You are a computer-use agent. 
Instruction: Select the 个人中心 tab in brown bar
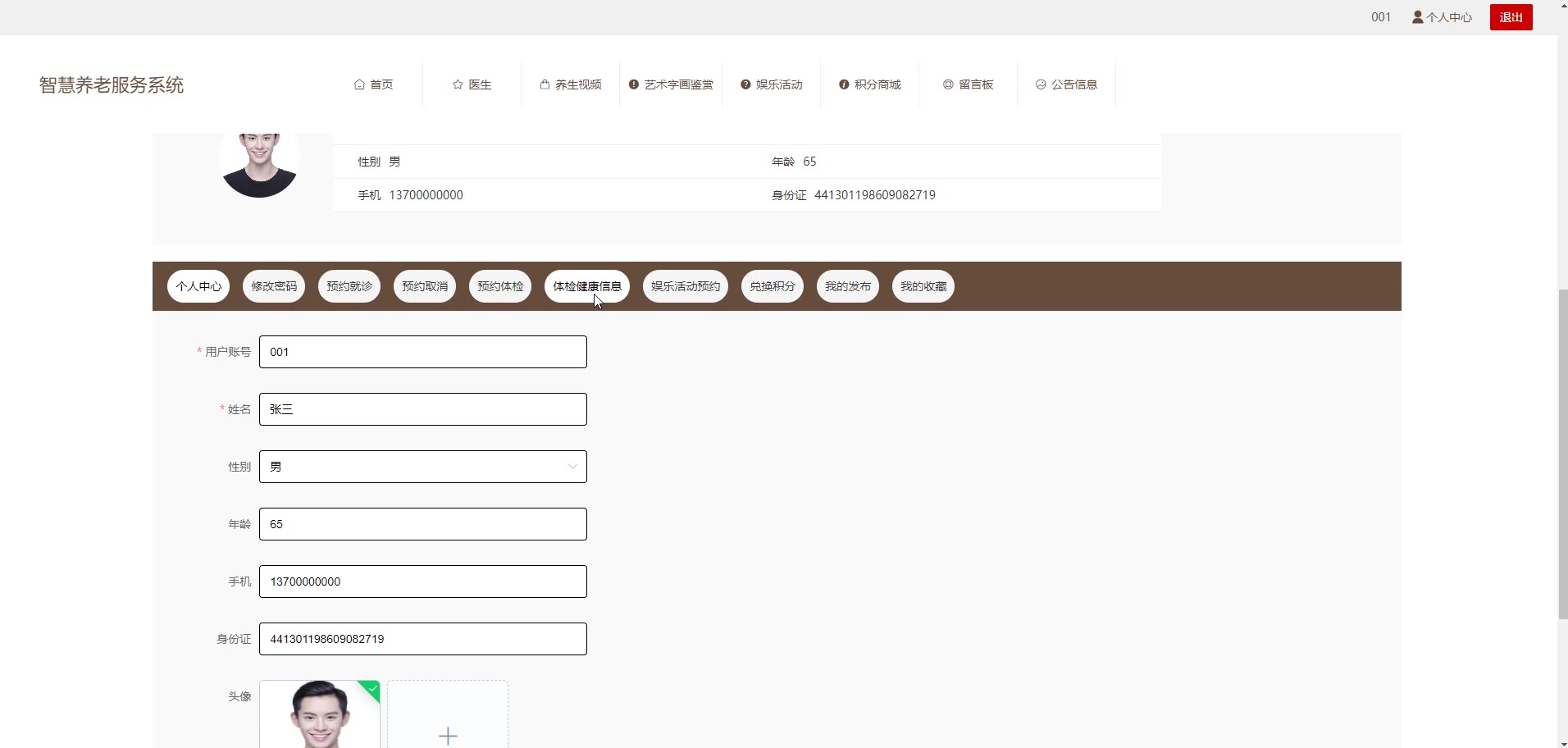click(198, 286)
